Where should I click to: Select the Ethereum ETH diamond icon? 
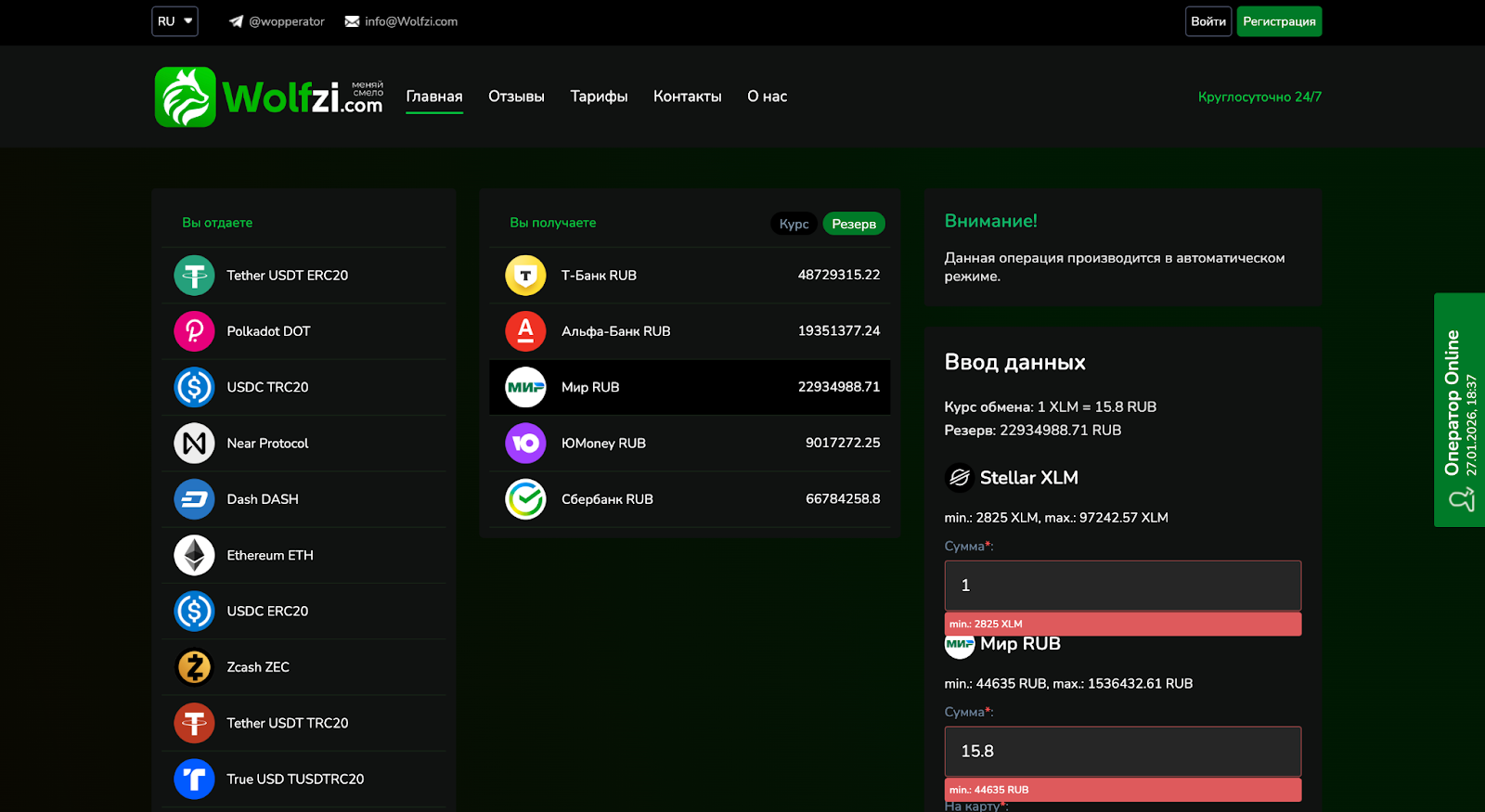pyautogui.click(x=194, y=555)
